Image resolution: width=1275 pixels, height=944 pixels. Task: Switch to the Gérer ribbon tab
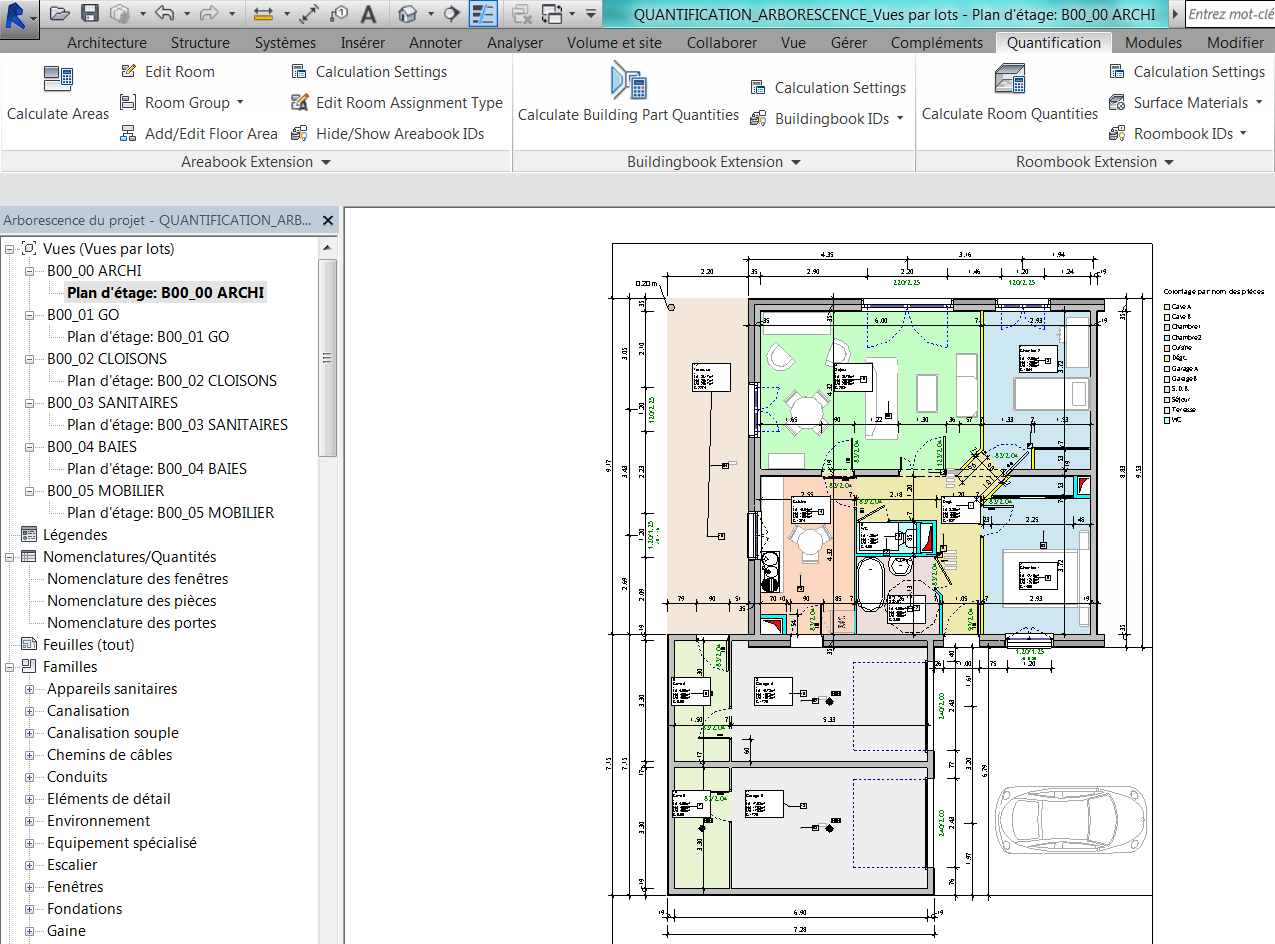tap(849, 43)
